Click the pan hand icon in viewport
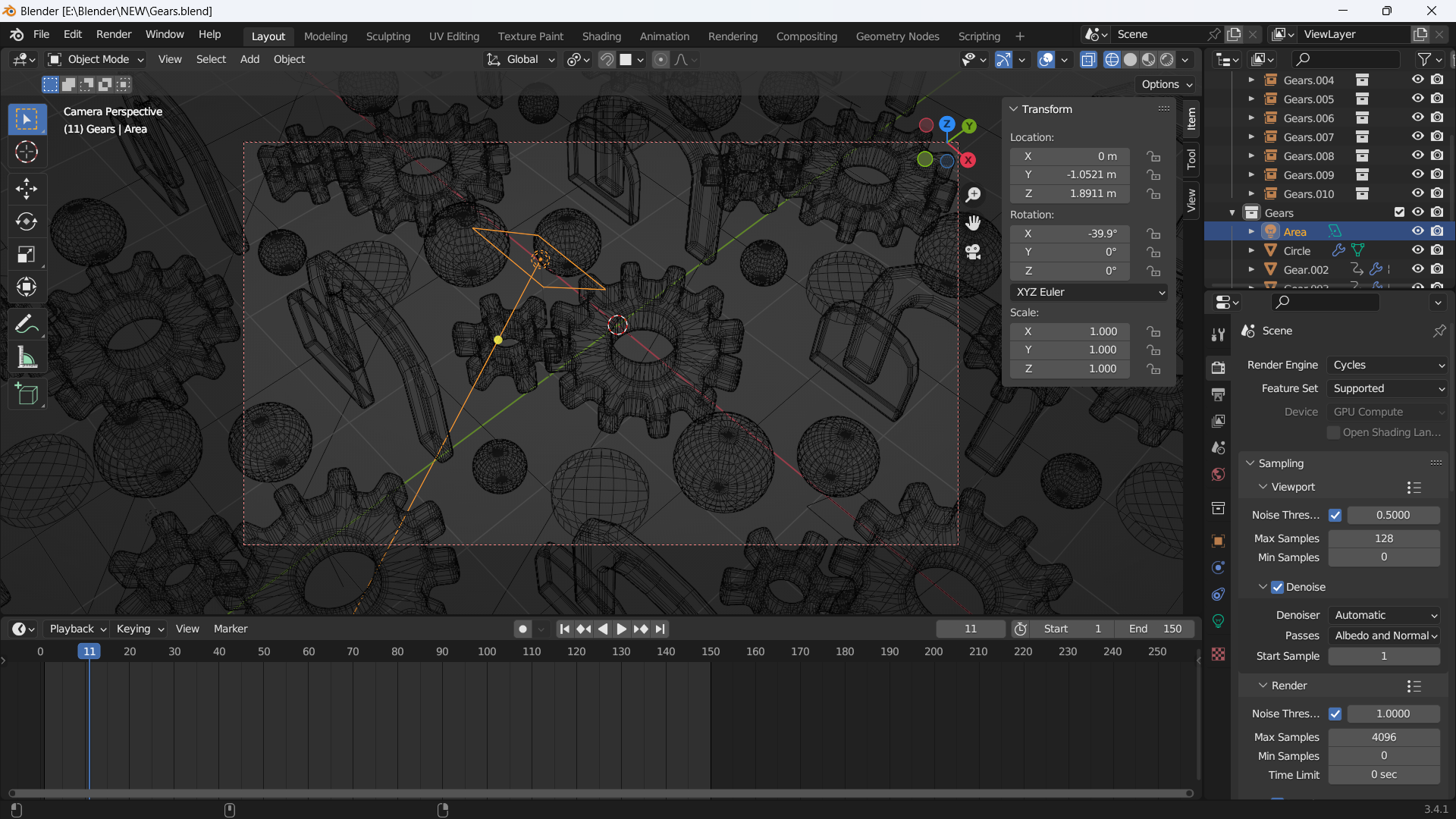1456x819 pixels. pyautogui.click(x=973, y=223)
